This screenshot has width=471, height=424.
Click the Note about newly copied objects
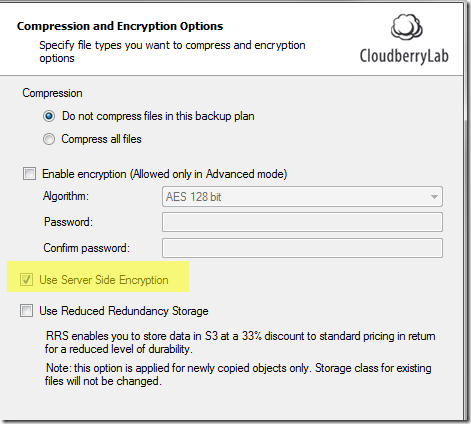click(238, 374)
